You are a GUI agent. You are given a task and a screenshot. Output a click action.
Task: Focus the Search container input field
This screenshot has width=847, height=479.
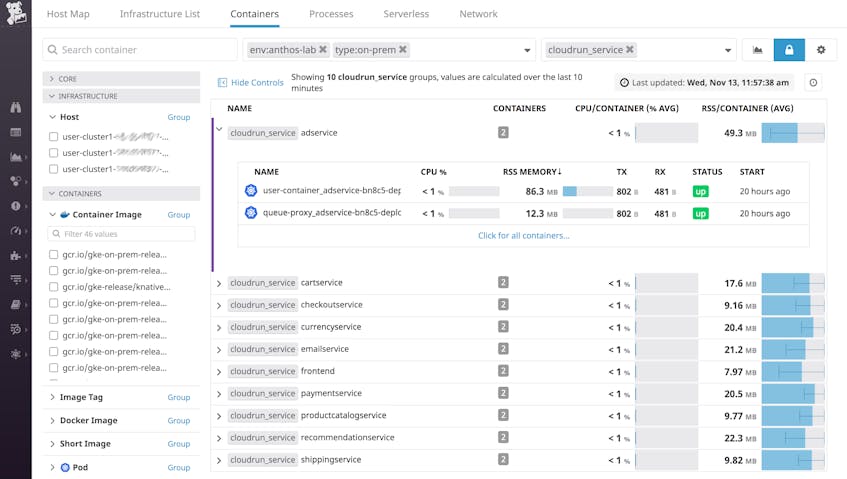[x=140, y=50]
